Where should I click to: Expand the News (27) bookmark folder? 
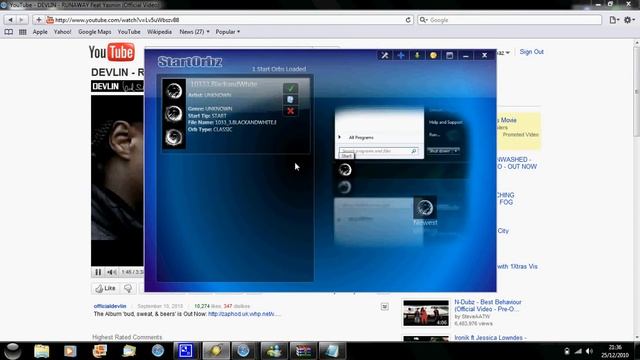(194, 31)
